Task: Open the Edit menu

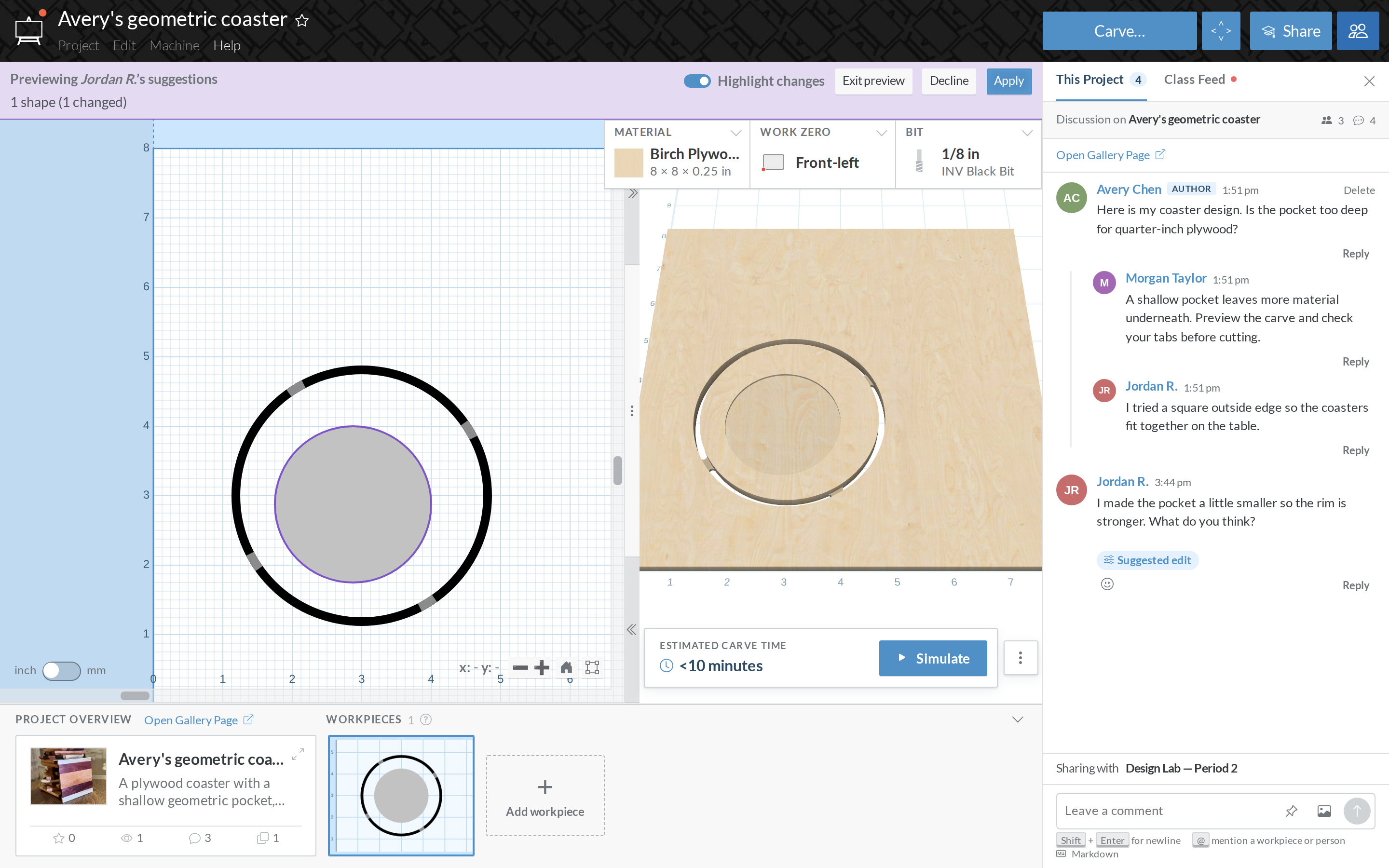Action: tap(124, 45)
